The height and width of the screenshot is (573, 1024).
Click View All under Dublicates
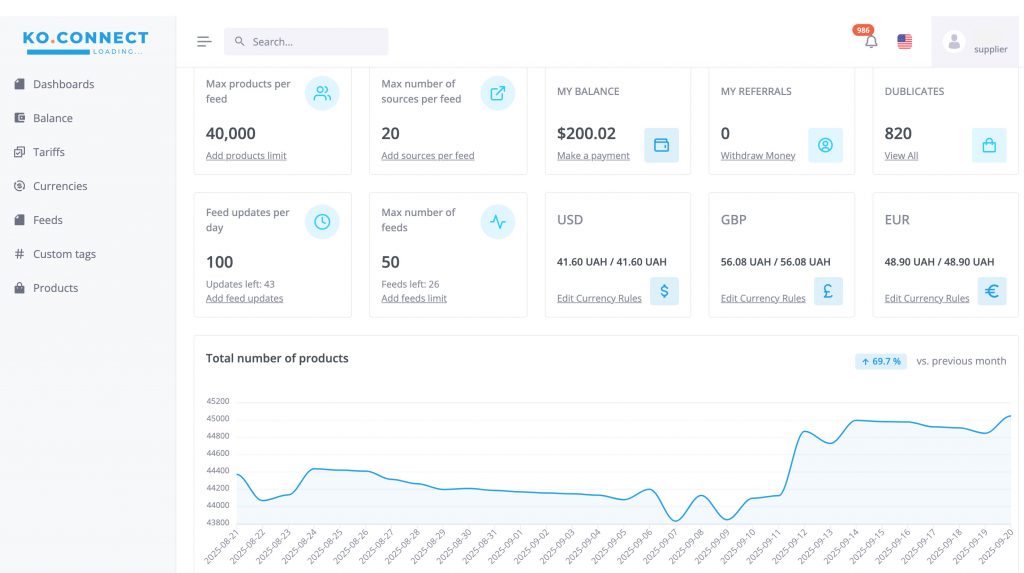click(901, 156)
